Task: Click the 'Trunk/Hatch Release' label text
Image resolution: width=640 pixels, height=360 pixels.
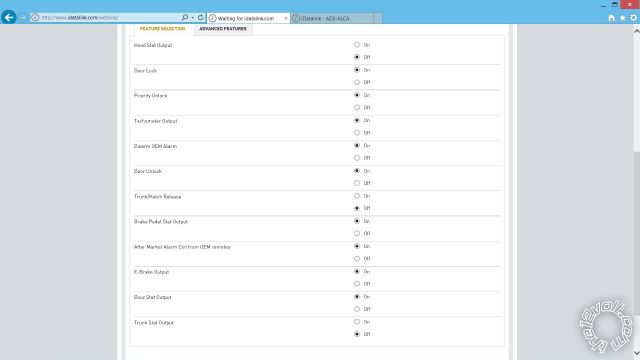Action: 158,197
